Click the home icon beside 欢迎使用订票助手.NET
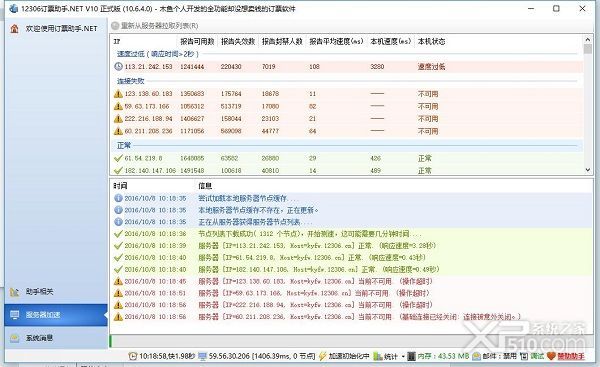 (x=15, y=29)
